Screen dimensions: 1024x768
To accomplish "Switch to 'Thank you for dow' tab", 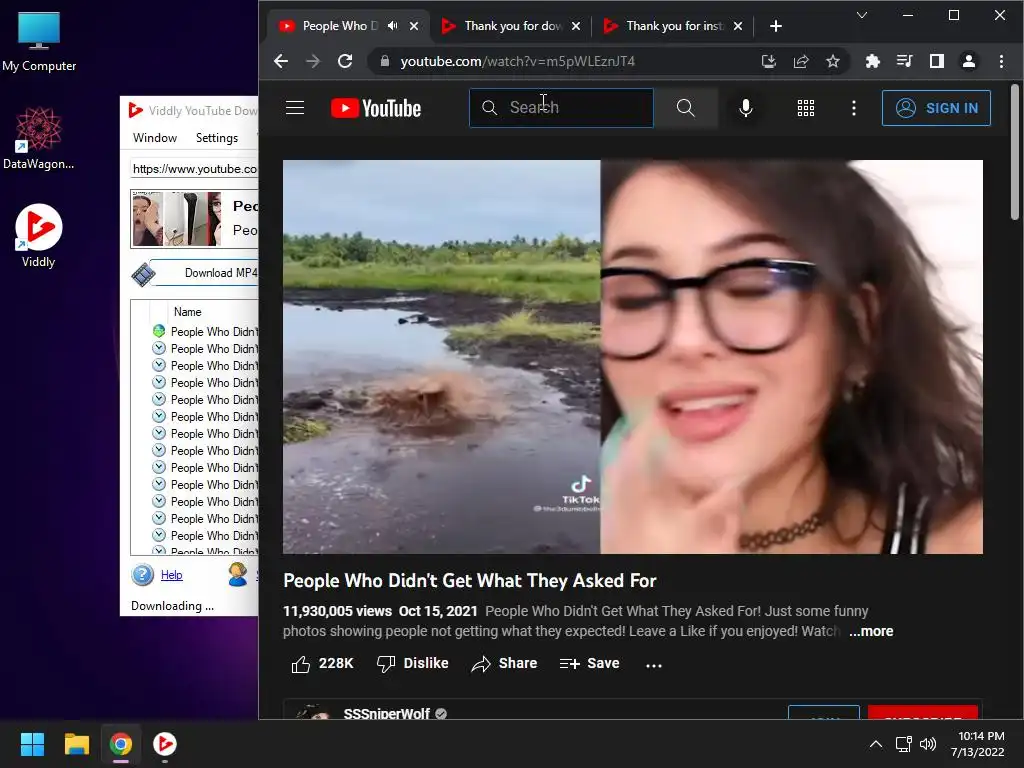I will point(513,26).
